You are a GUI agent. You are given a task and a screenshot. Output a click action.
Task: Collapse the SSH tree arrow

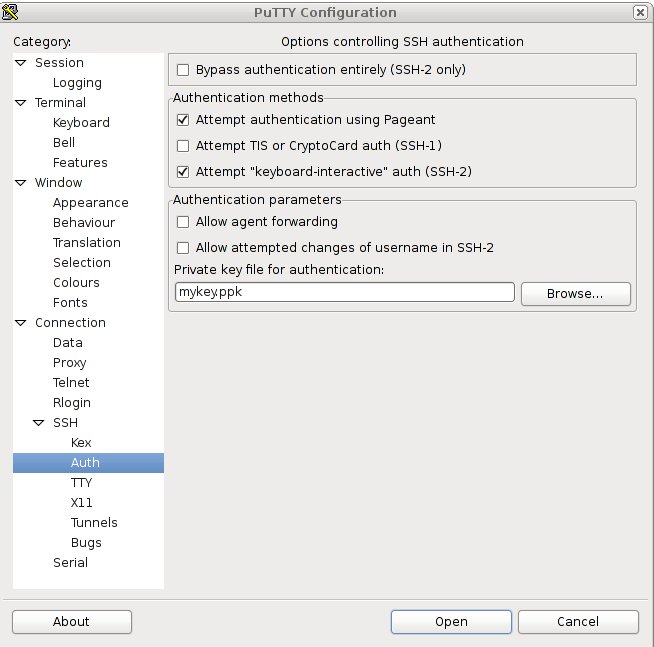coord(38,423)
